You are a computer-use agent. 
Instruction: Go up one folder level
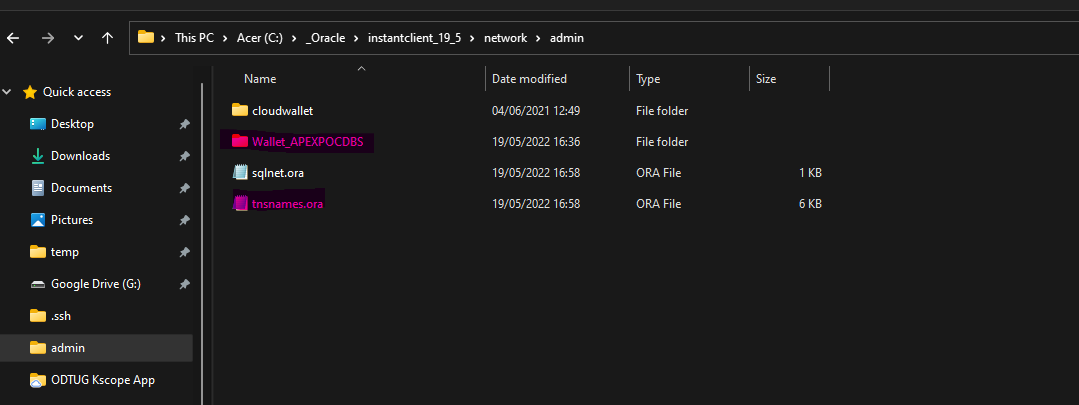click(x=107, y=38)
